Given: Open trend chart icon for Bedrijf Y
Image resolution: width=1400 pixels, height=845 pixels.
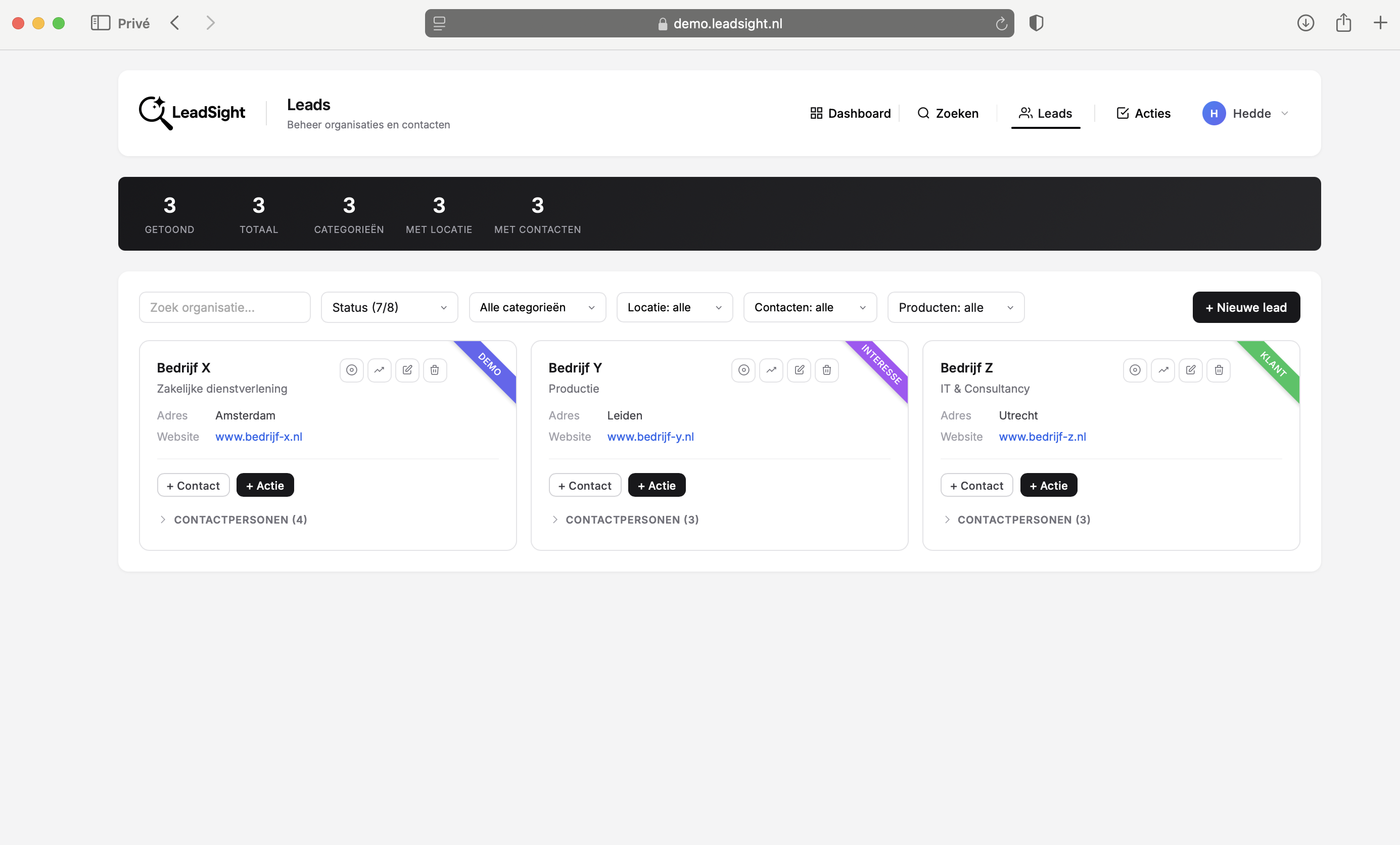Looking at the screenshot, I should [x=771, y=370].
